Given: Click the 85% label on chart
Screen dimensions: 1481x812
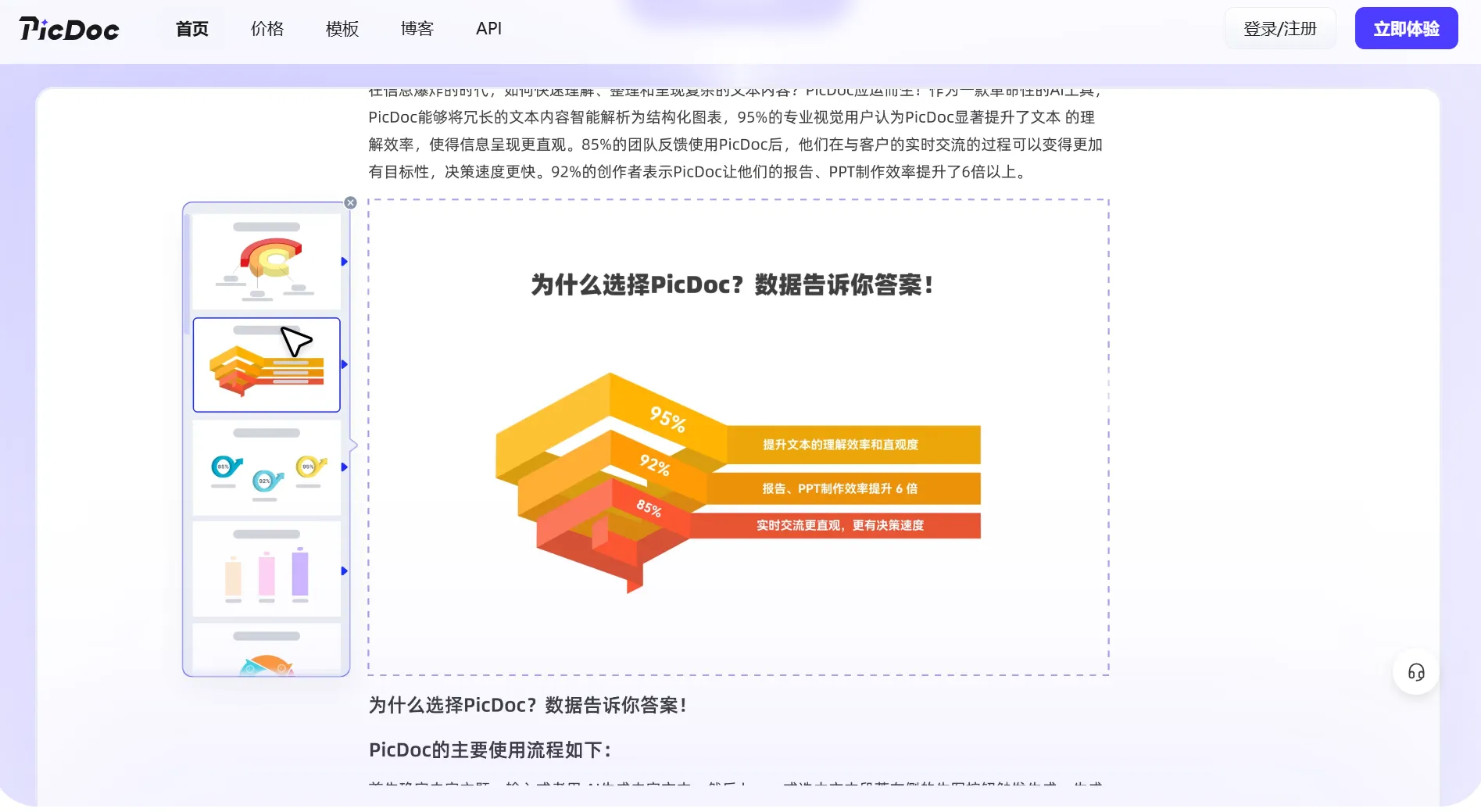Looking at the screenshot, I should click(x=649, y=508).
